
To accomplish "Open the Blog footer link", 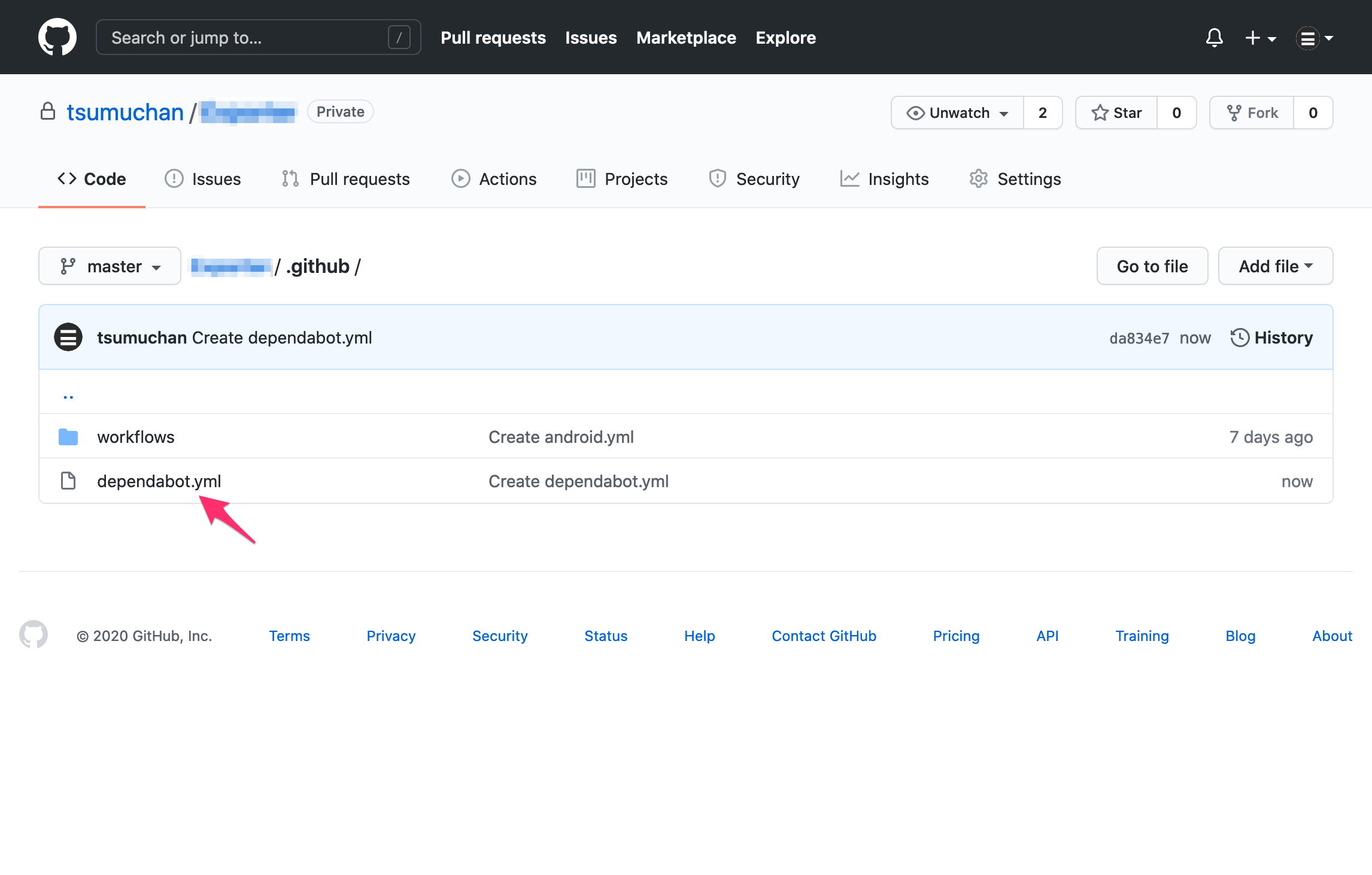I will pos(1240,636).
